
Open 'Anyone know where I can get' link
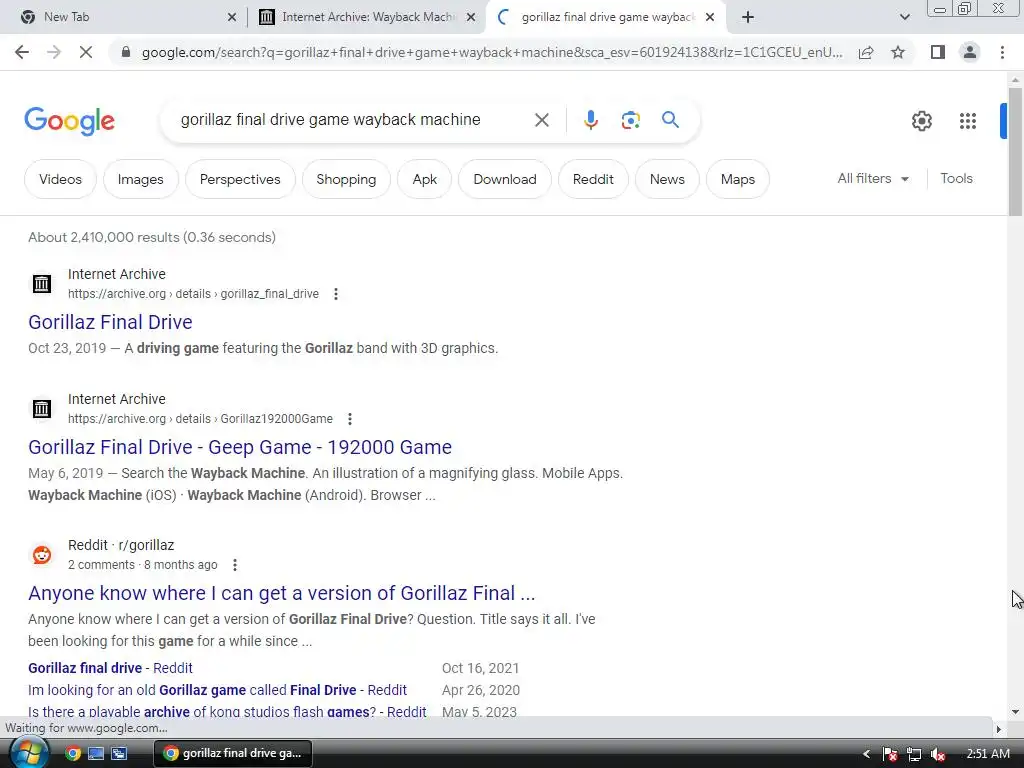[x=281, y=593]
